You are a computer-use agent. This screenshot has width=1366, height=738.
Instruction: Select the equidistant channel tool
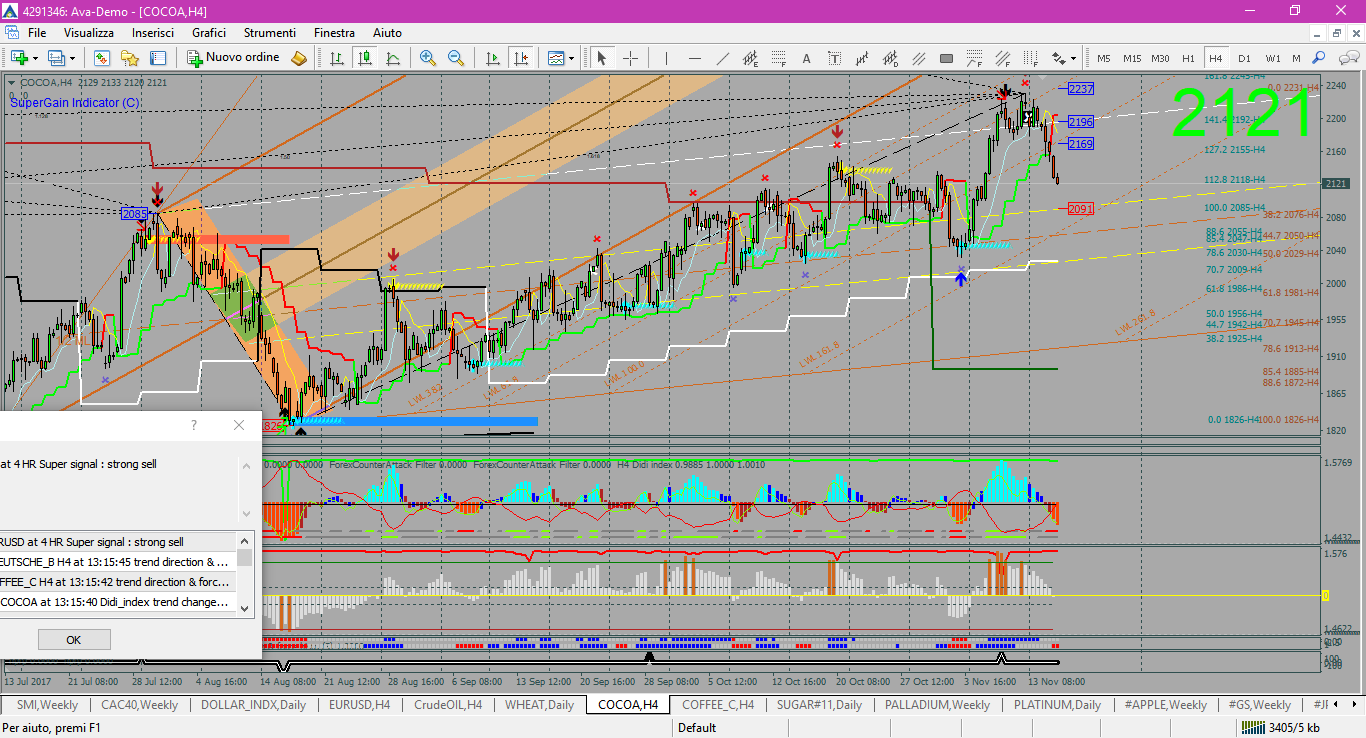click(x=750, y=58)
